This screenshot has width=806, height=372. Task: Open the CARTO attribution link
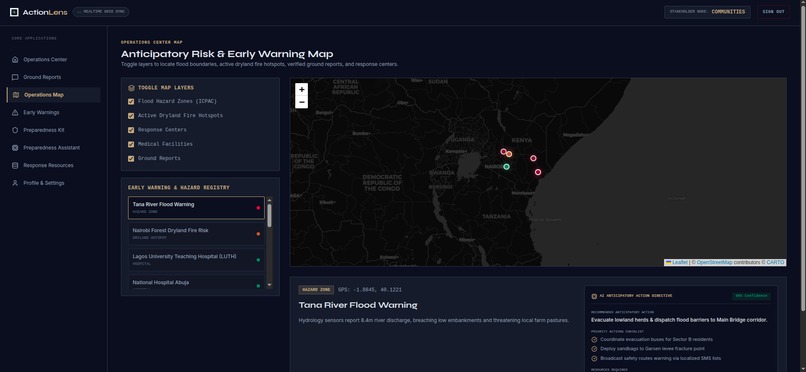pyautogui.click(x=775, y=263)
